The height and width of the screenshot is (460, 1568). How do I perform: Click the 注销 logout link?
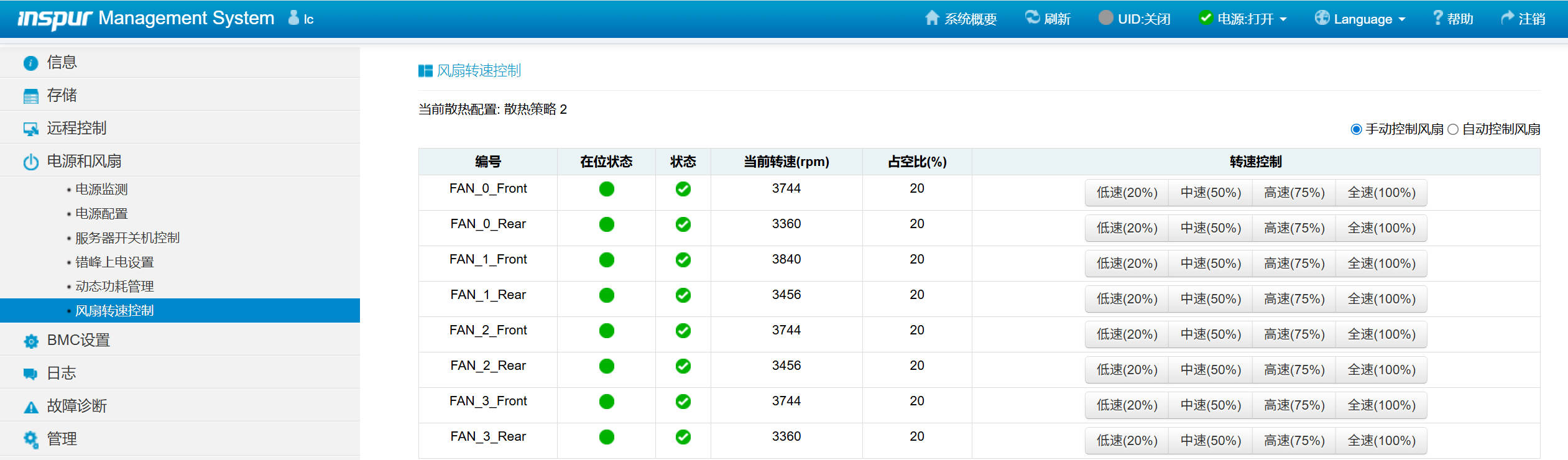(1523, 19)
